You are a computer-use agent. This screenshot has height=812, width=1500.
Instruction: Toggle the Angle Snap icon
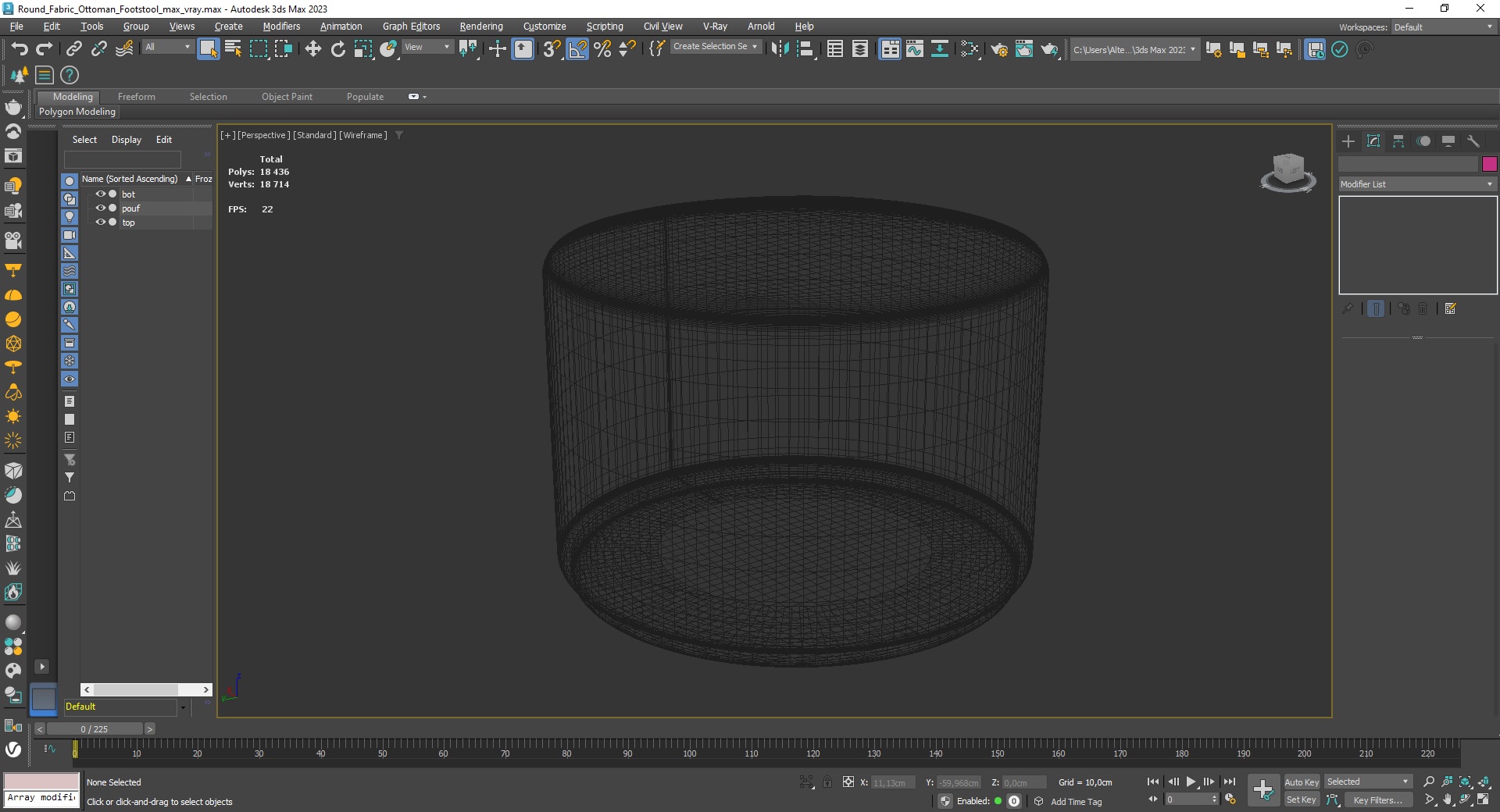(577, 49)
